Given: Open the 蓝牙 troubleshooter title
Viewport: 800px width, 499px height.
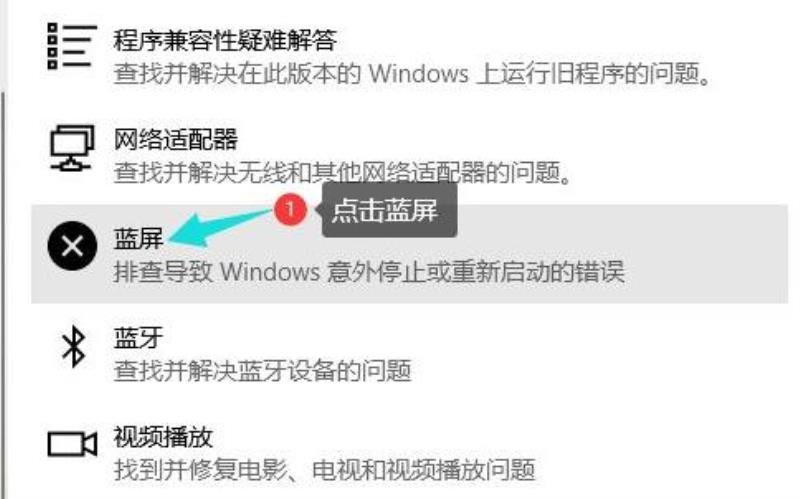Looking at the screenshot, I should (138, 337).
